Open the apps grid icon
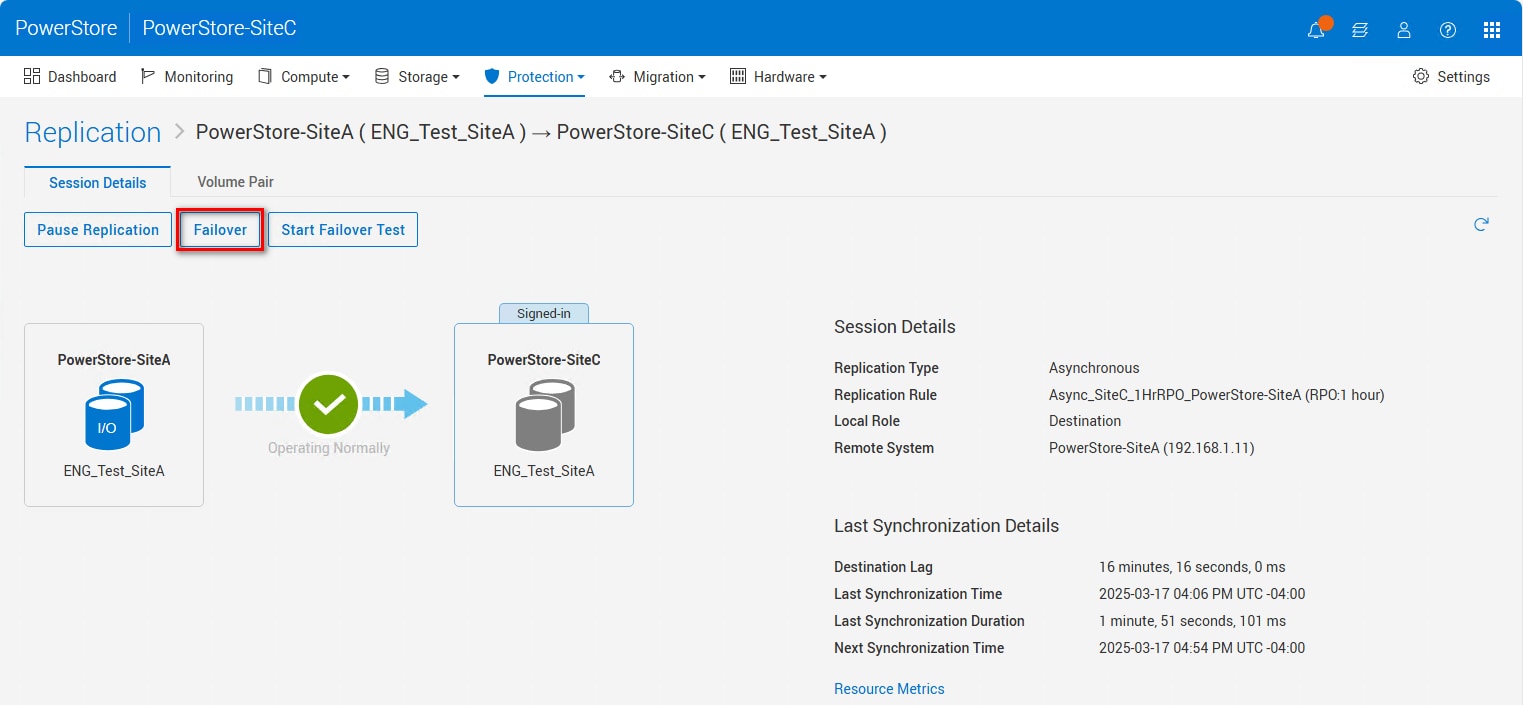 1492,29
